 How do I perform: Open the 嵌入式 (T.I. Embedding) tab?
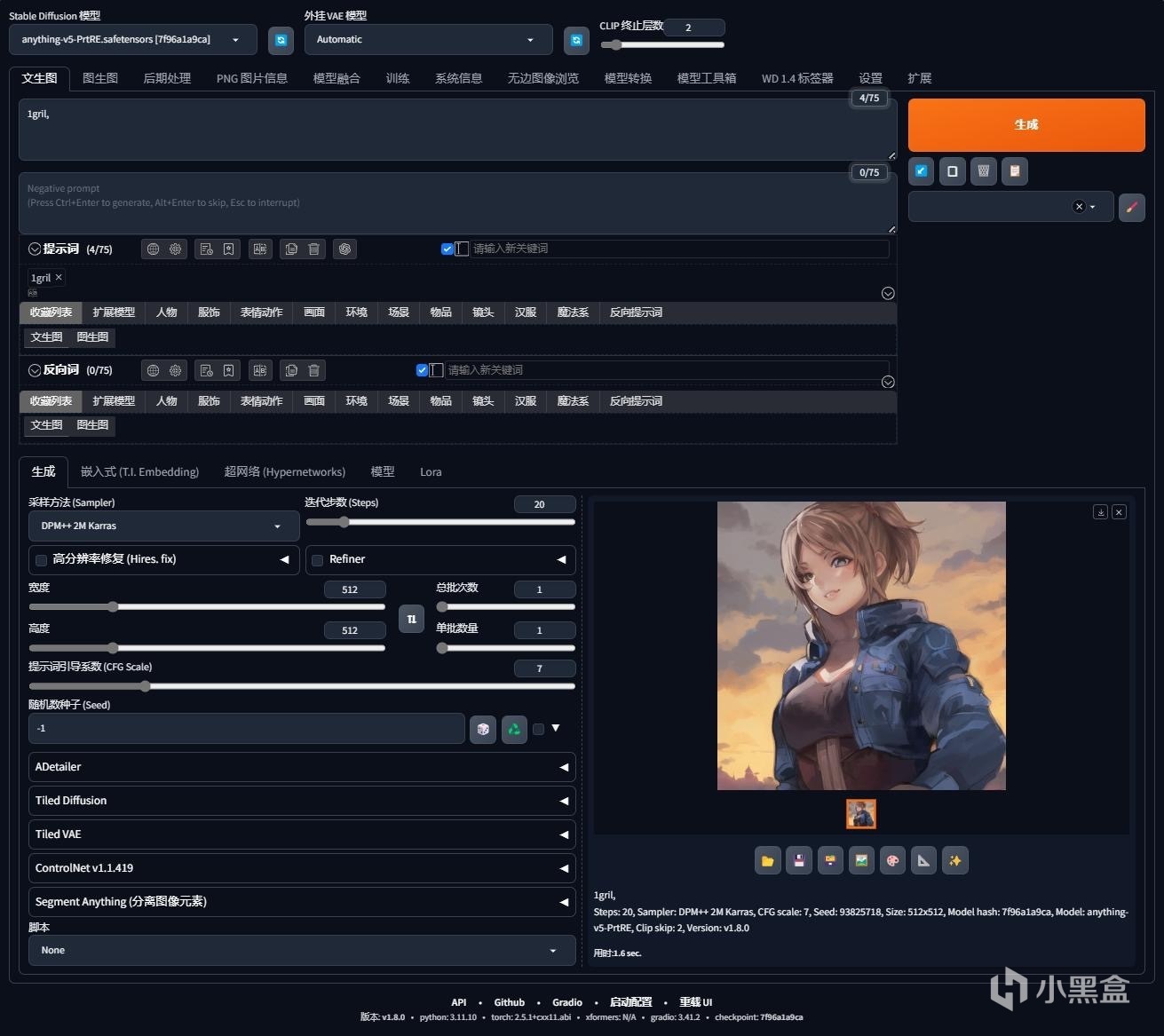(139, 472)
